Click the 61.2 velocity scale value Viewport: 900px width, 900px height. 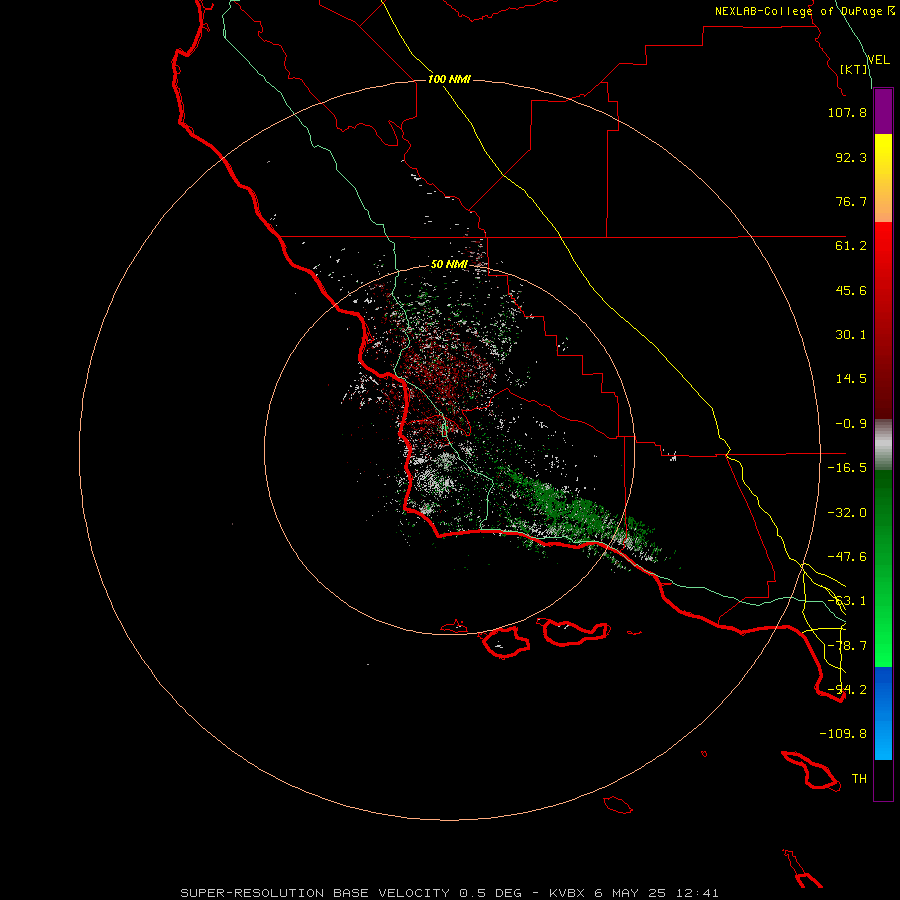pyautogui.click(x=851, y=246)
